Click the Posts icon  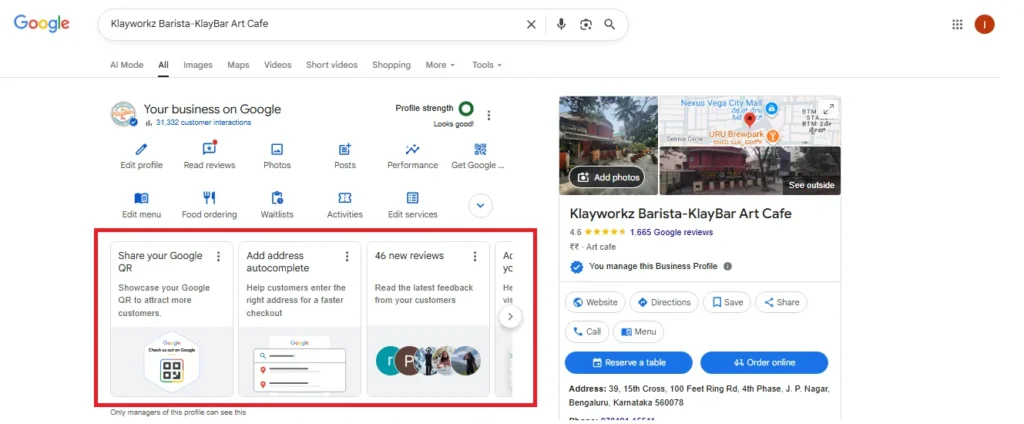click(x=345, y=149)
